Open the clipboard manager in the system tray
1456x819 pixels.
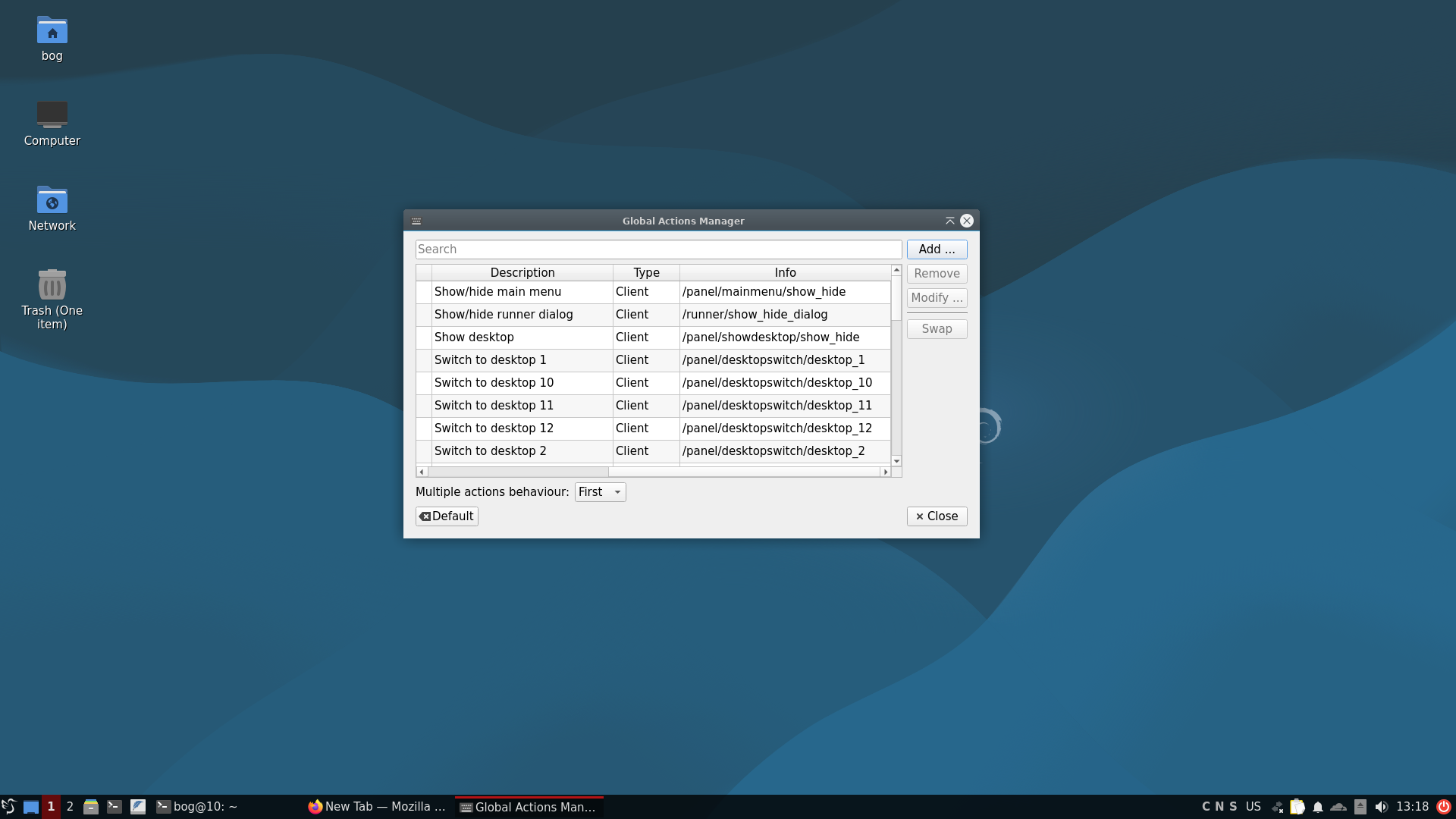1298,806
